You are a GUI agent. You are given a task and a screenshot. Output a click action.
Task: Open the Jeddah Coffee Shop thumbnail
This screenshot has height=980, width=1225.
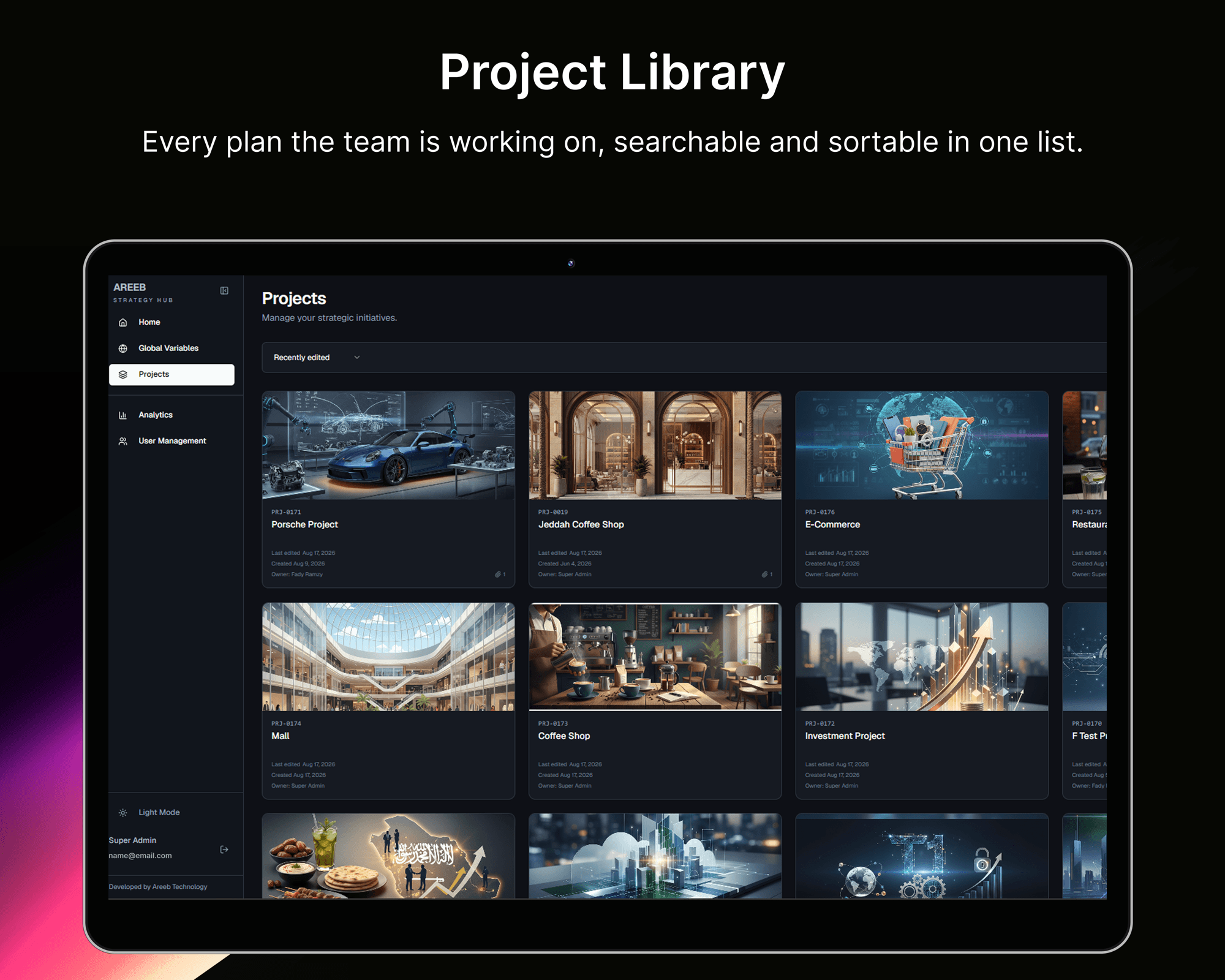tap(655, 445)
